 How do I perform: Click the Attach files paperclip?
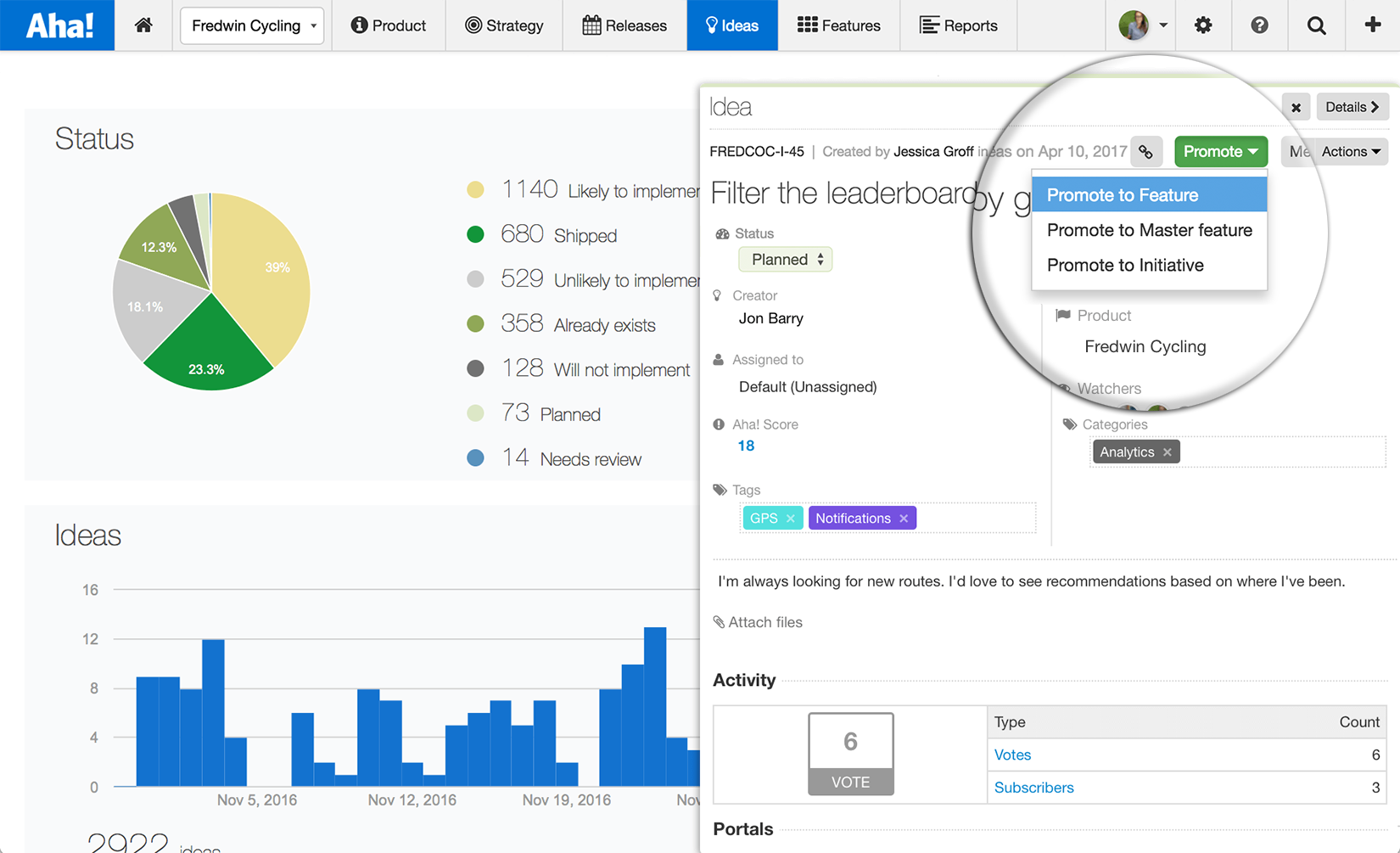tap(758, 621)
